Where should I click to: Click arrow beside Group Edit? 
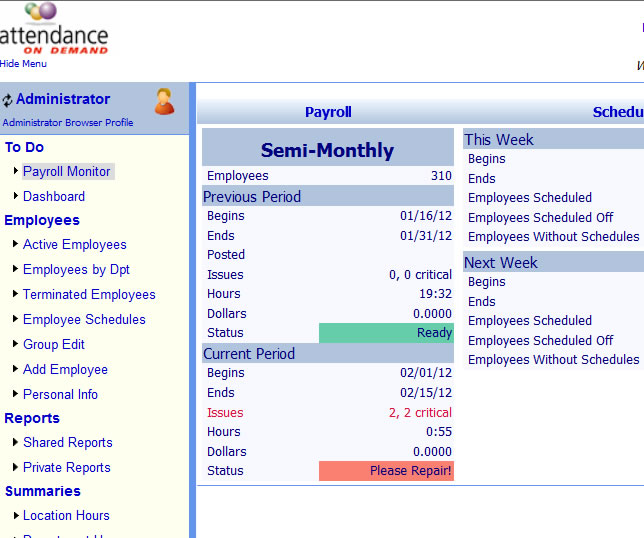pyautogui.click(x=16, y=343)
